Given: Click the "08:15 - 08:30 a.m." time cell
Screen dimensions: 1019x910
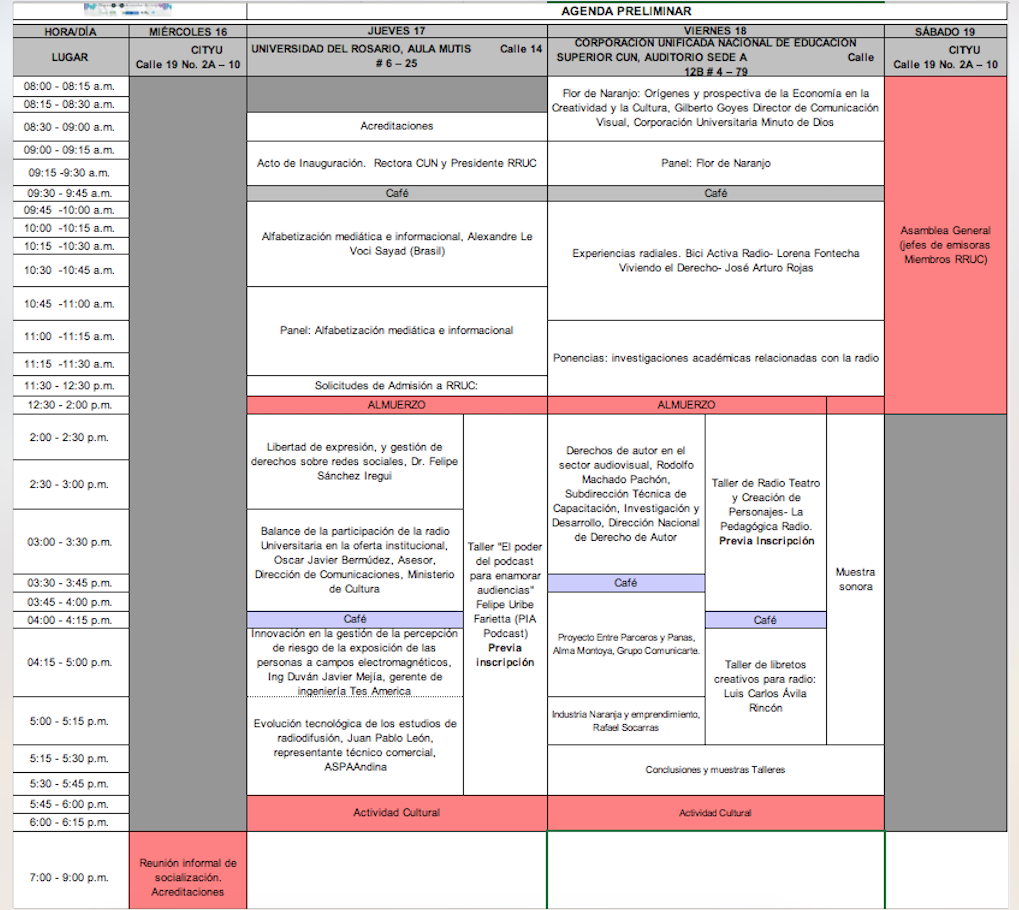Looking at the screenshot, I should pos(70,105).
